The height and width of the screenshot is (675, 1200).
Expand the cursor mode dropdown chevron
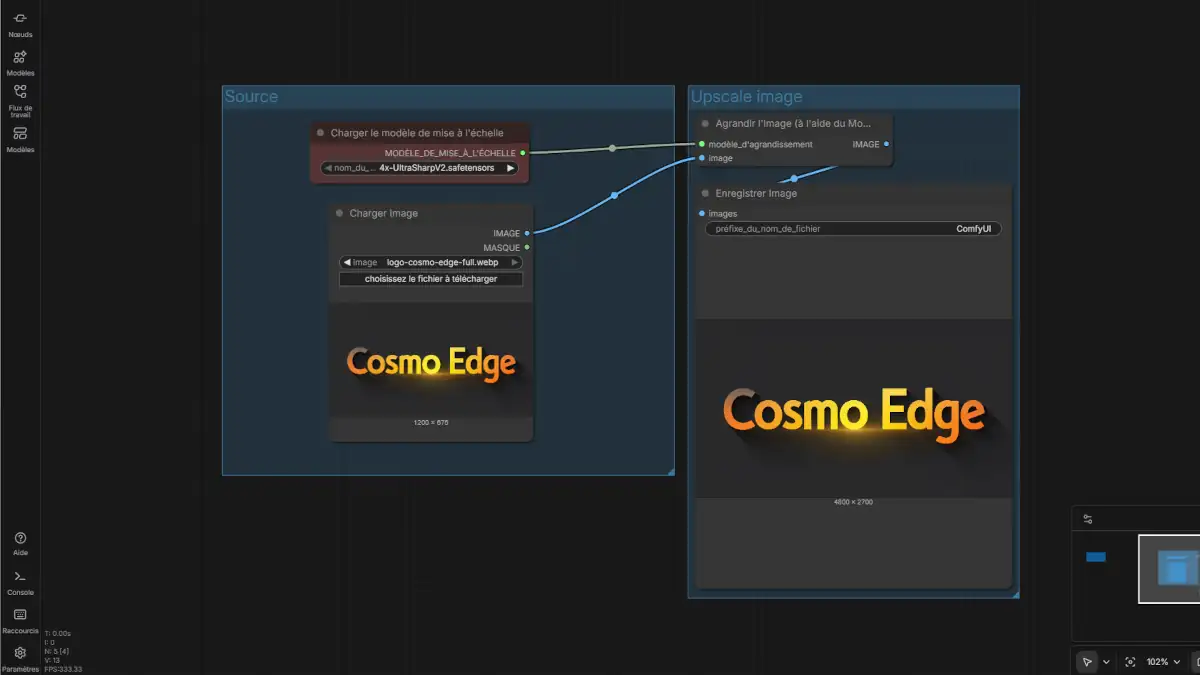point(1106,662)
